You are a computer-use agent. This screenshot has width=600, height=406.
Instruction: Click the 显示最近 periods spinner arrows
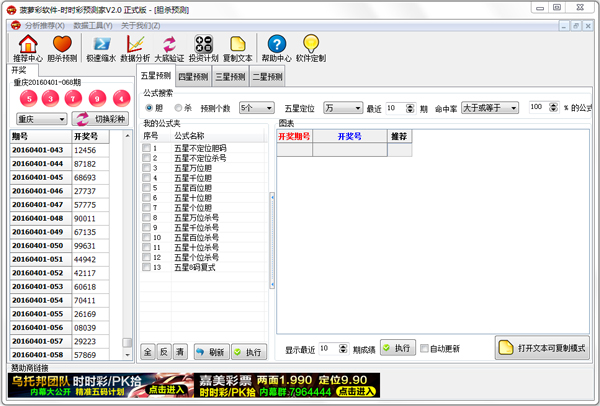click(343, 348)
